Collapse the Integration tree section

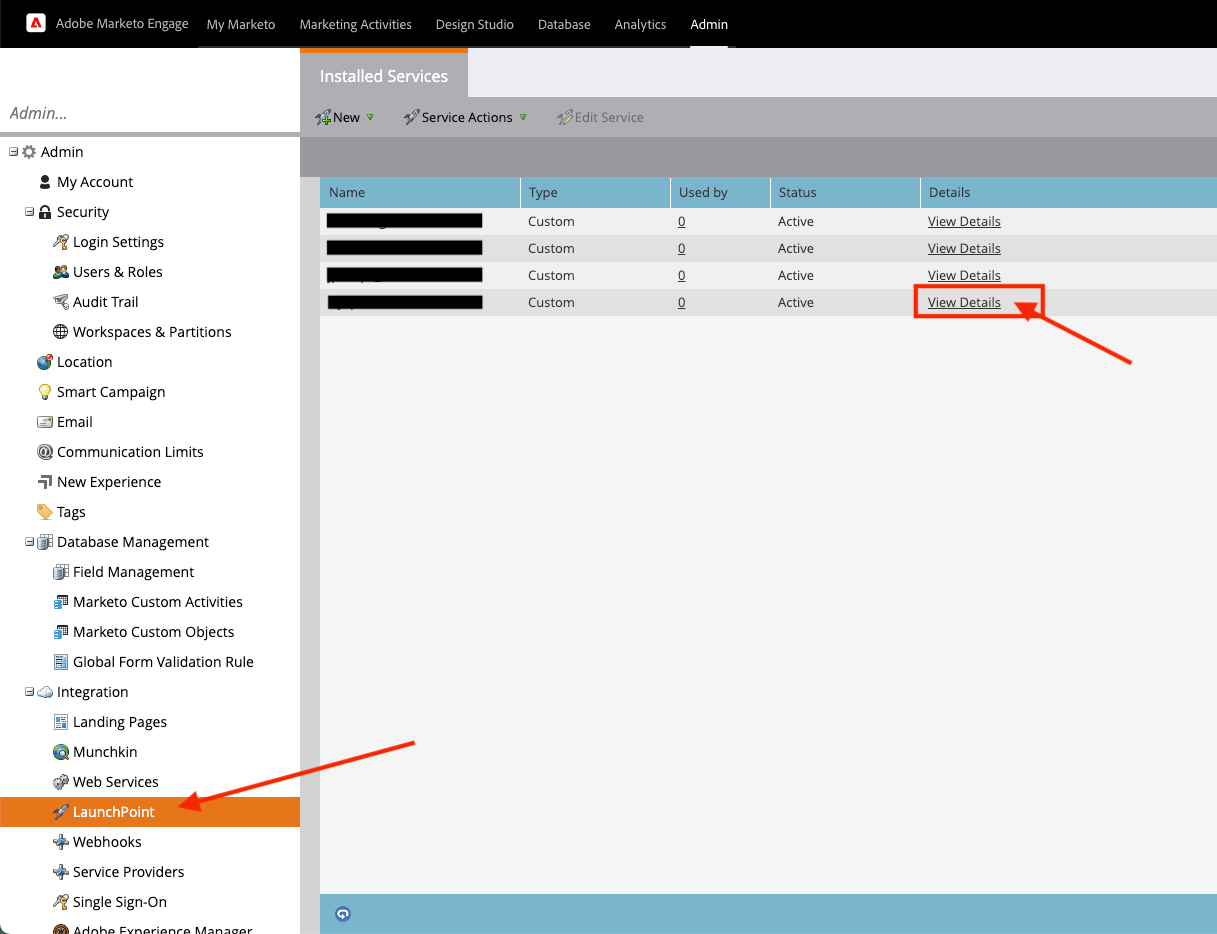pos(30,692)
